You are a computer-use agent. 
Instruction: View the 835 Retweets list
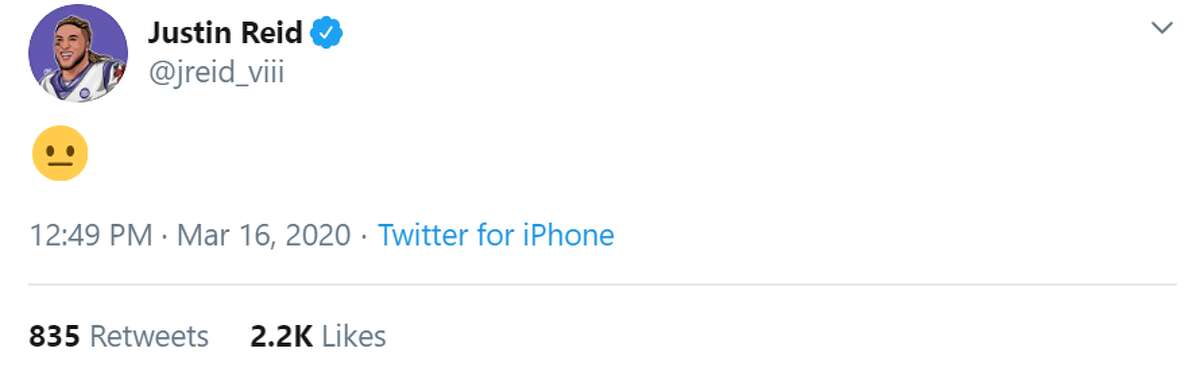[119, 336]
